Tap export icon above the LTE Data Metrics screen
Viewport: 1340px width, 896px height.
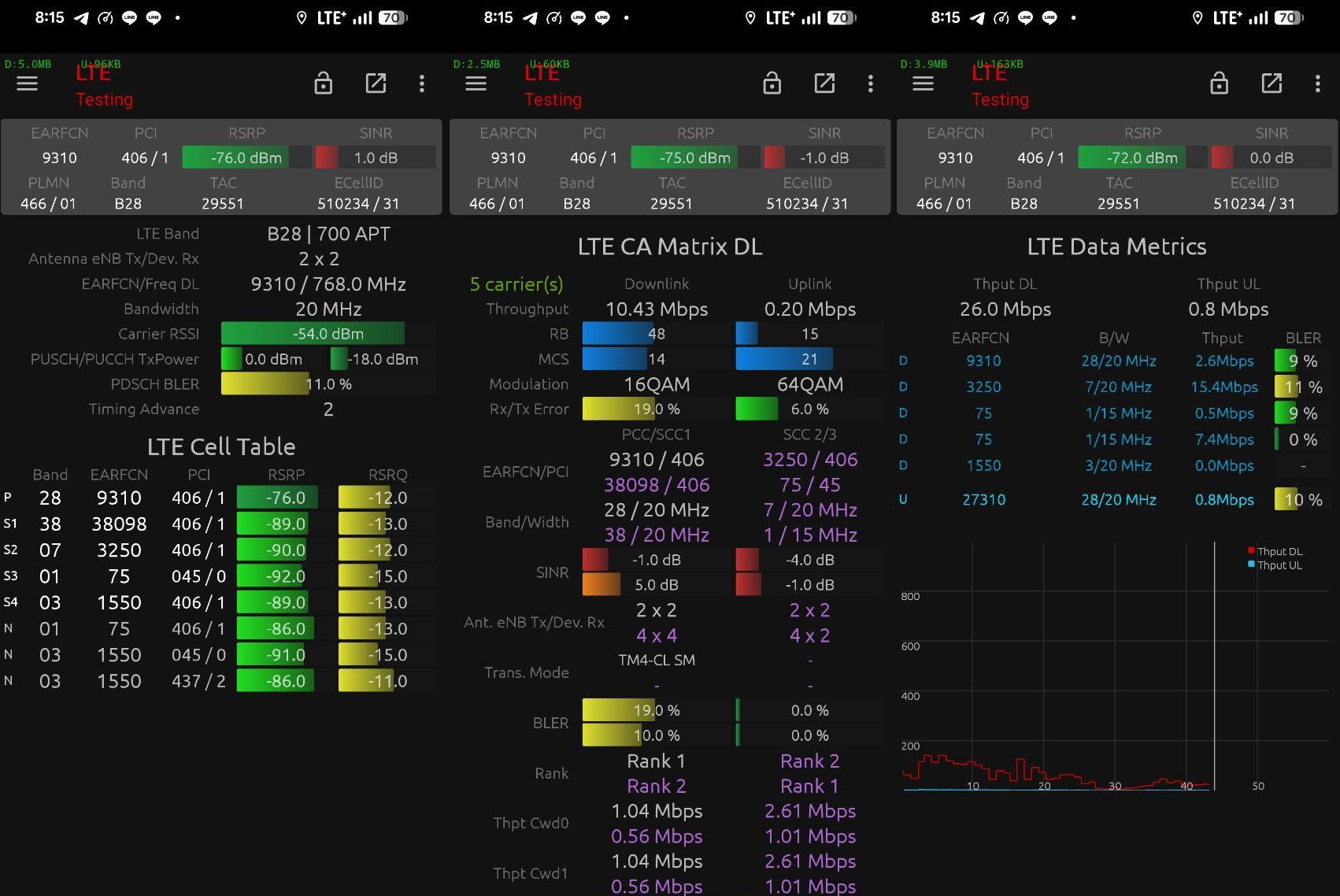1272,83
